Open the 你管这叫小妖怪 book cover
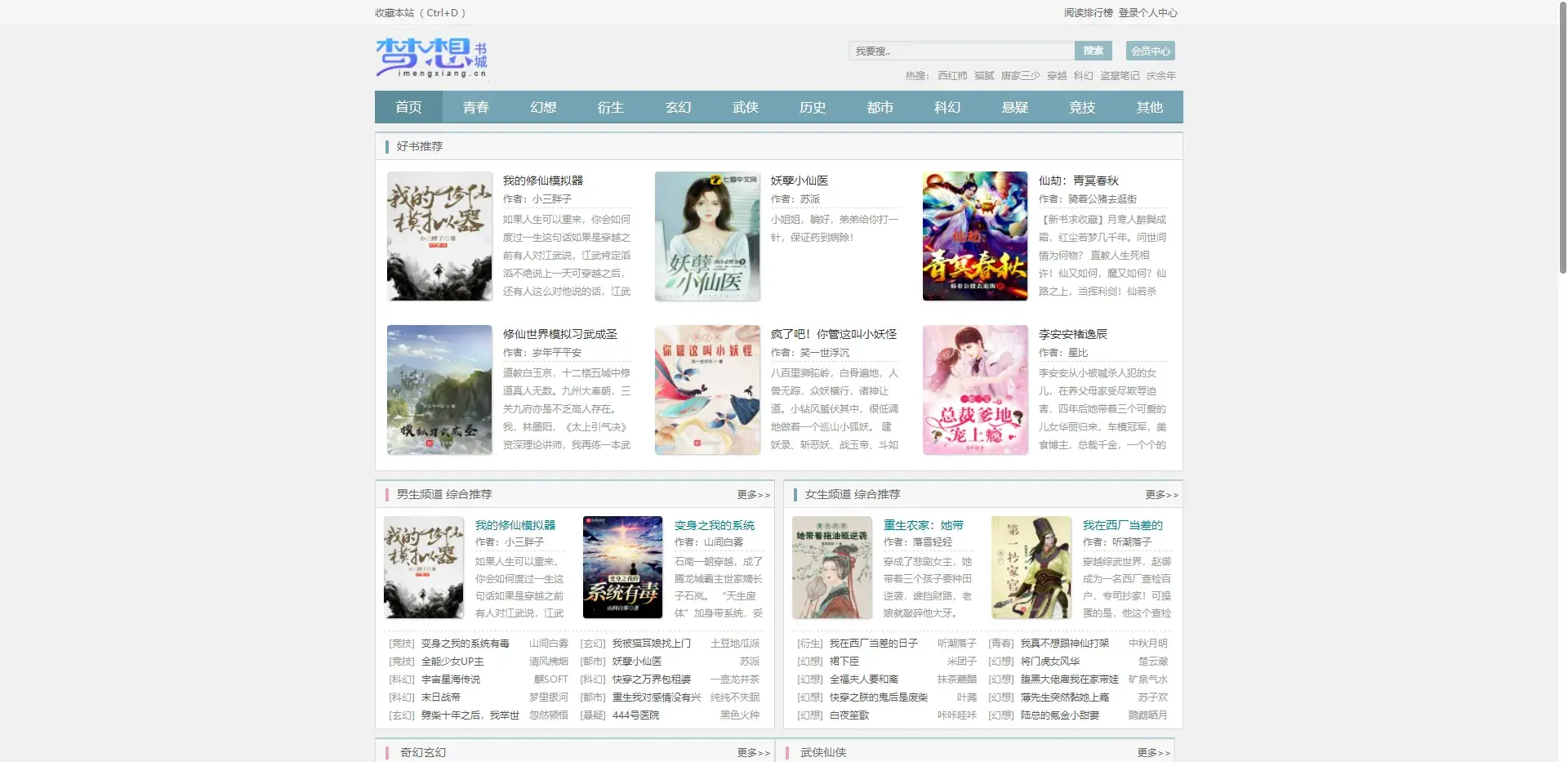Viewport: 1568px width, 762px height. point(707,390)
